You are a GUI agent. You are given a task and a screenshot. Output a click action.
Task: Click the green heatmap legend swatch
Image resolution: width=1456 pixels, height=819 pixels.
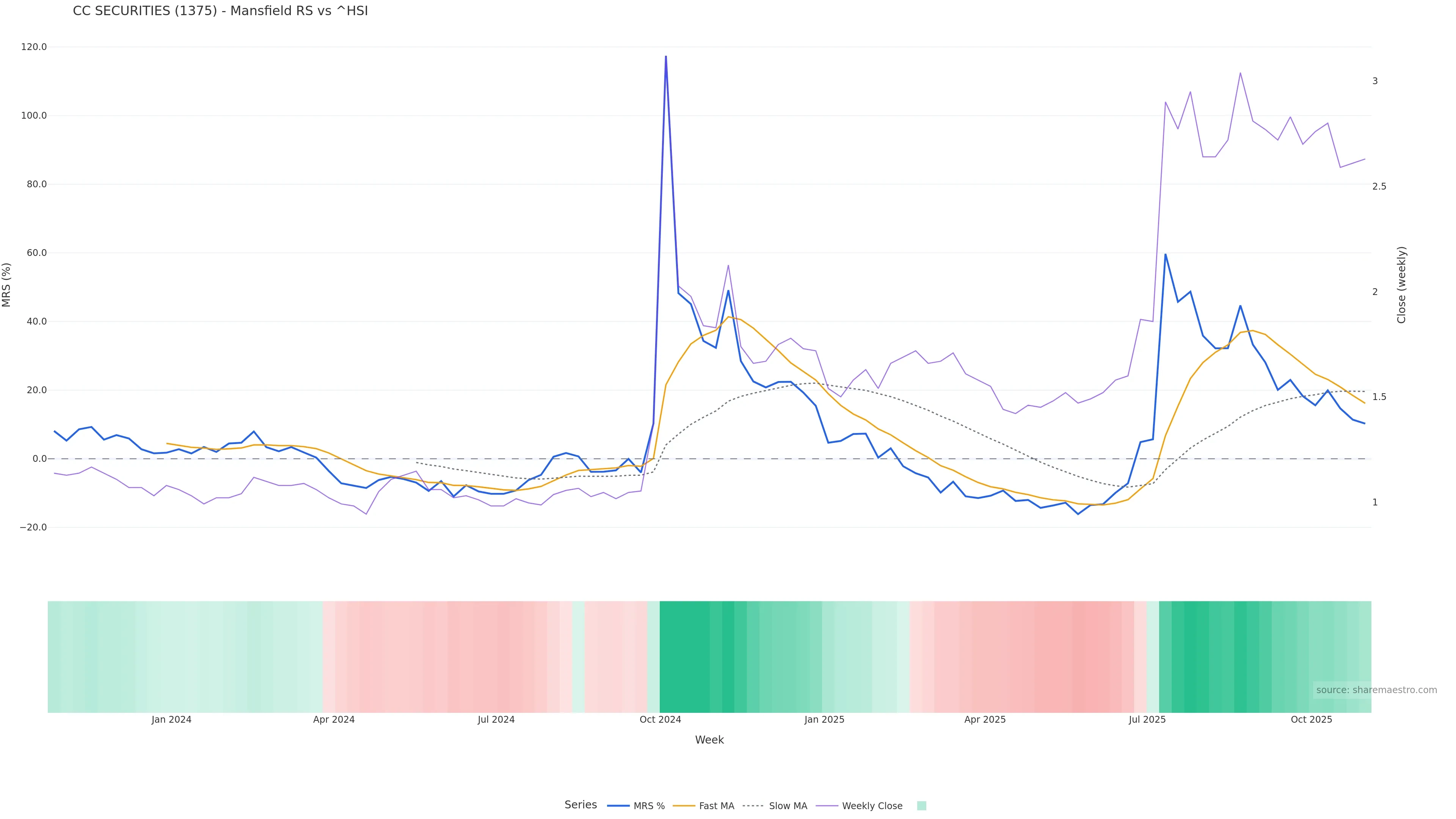[x=921, y=806]
